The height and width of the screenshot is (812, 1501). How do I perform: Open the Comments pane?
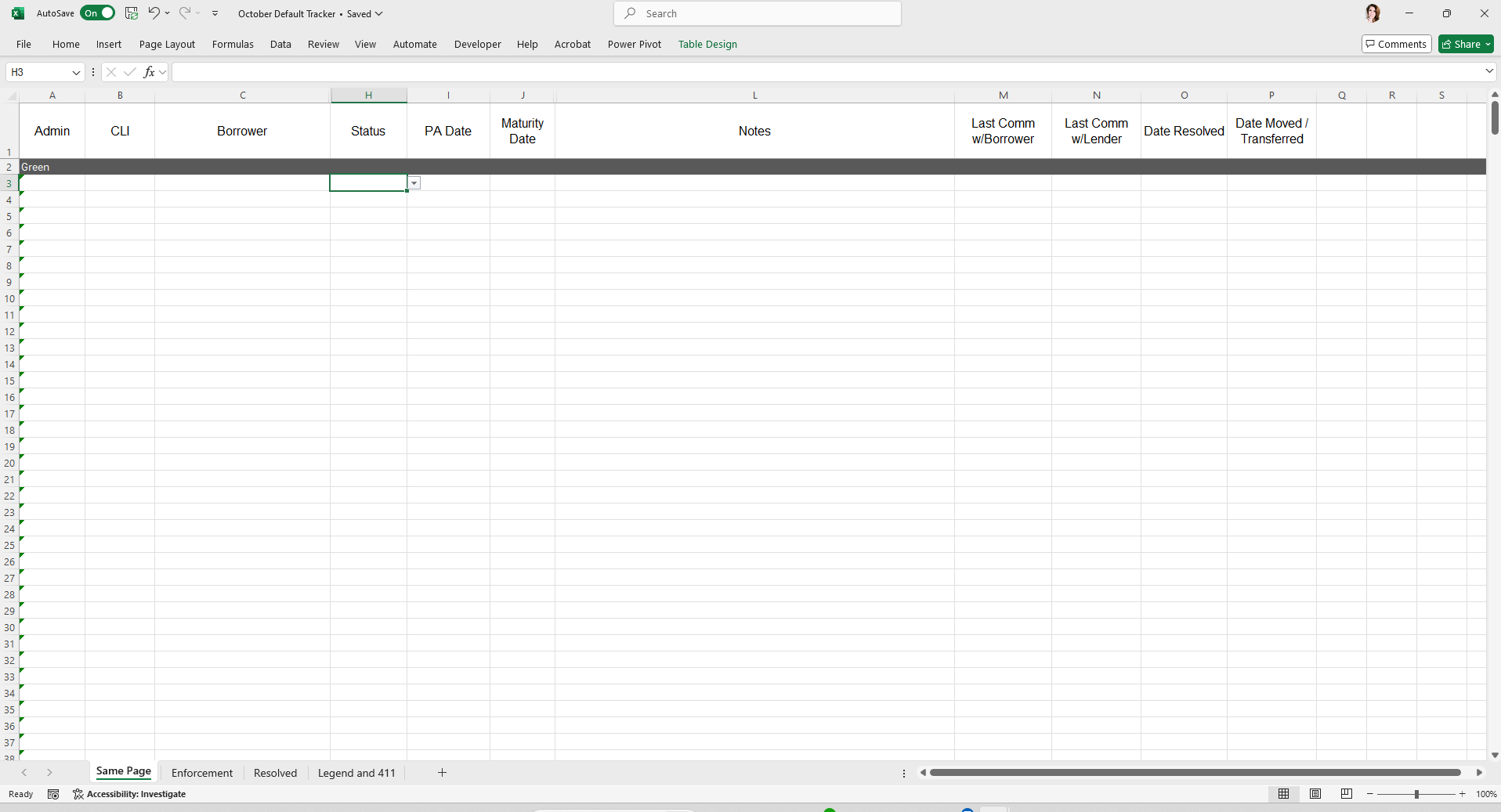point(1395,44)
